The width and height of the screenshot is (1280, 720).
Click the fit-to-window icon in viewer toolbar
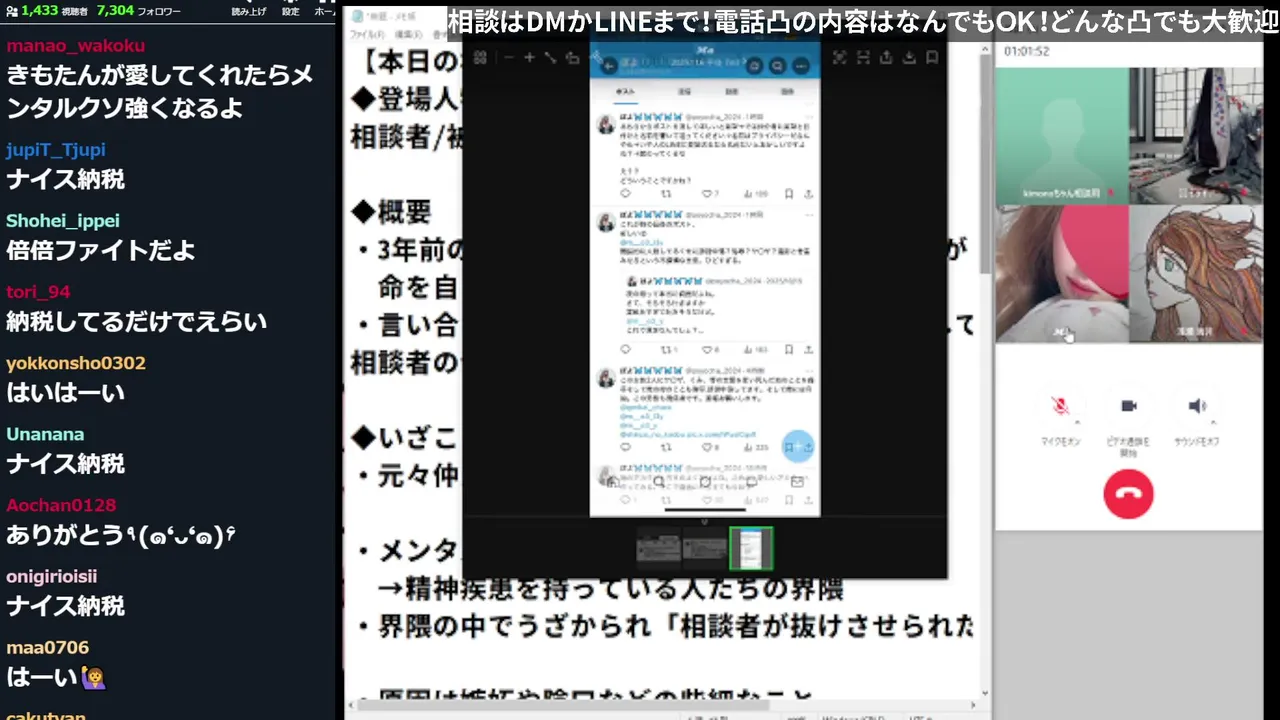tap(862, 58)
